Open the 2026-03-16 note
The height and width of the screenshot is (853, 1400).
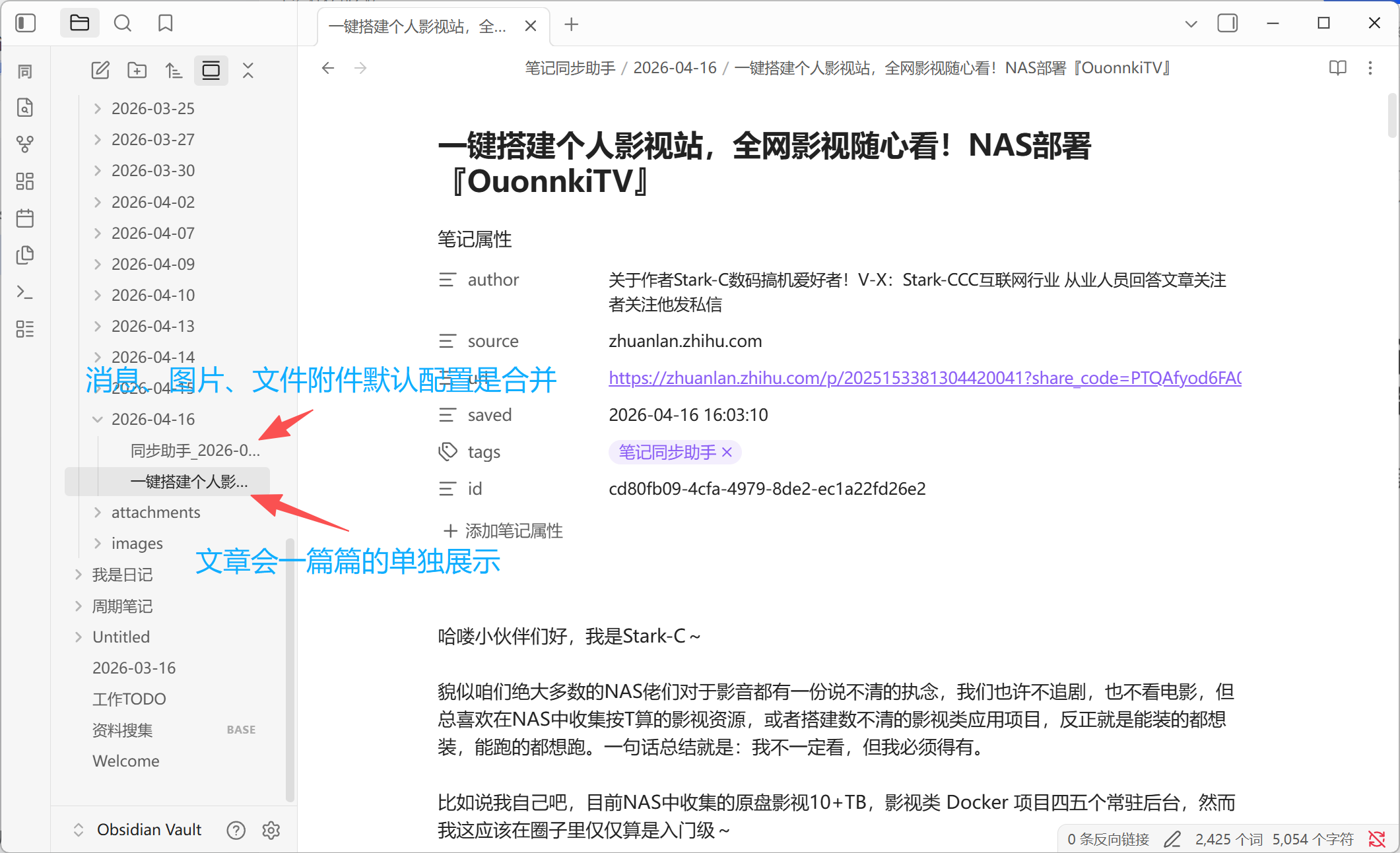[134, 668]
